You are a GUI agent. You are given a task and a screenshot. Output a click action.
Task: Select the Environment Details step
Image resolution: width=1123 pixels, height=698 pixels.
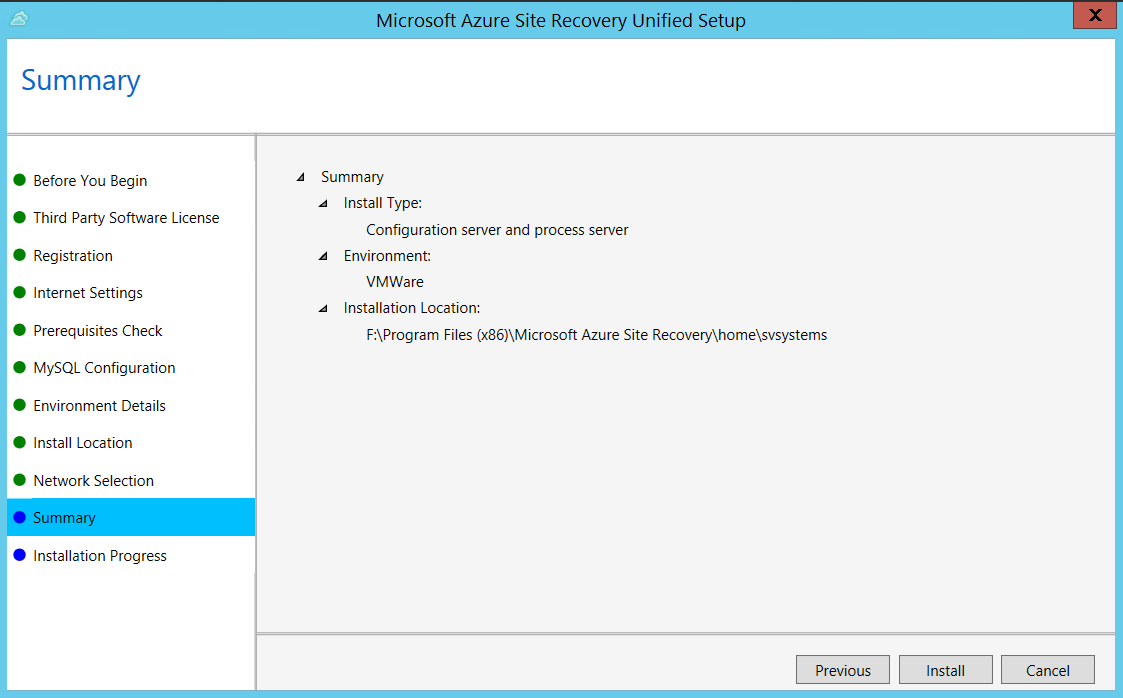(98, 406)
